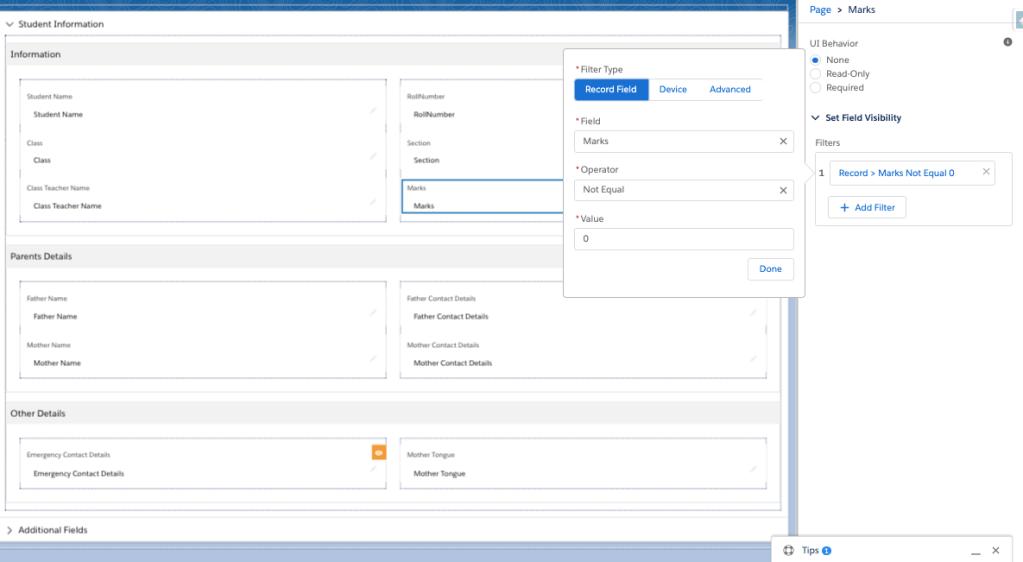Clear the Marks value in Field box
Image resolution: width=1023 pixels, height=562 pixels.
[x=783, y=142]
